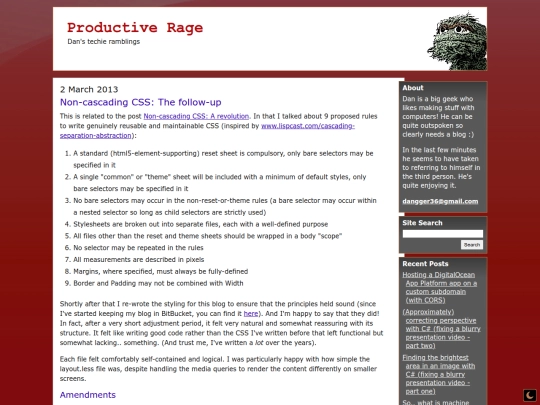The image size is (540, 405).
Task: Follow the Non-cascading CSS: A revolution link
Action: (x=196, y=116)
